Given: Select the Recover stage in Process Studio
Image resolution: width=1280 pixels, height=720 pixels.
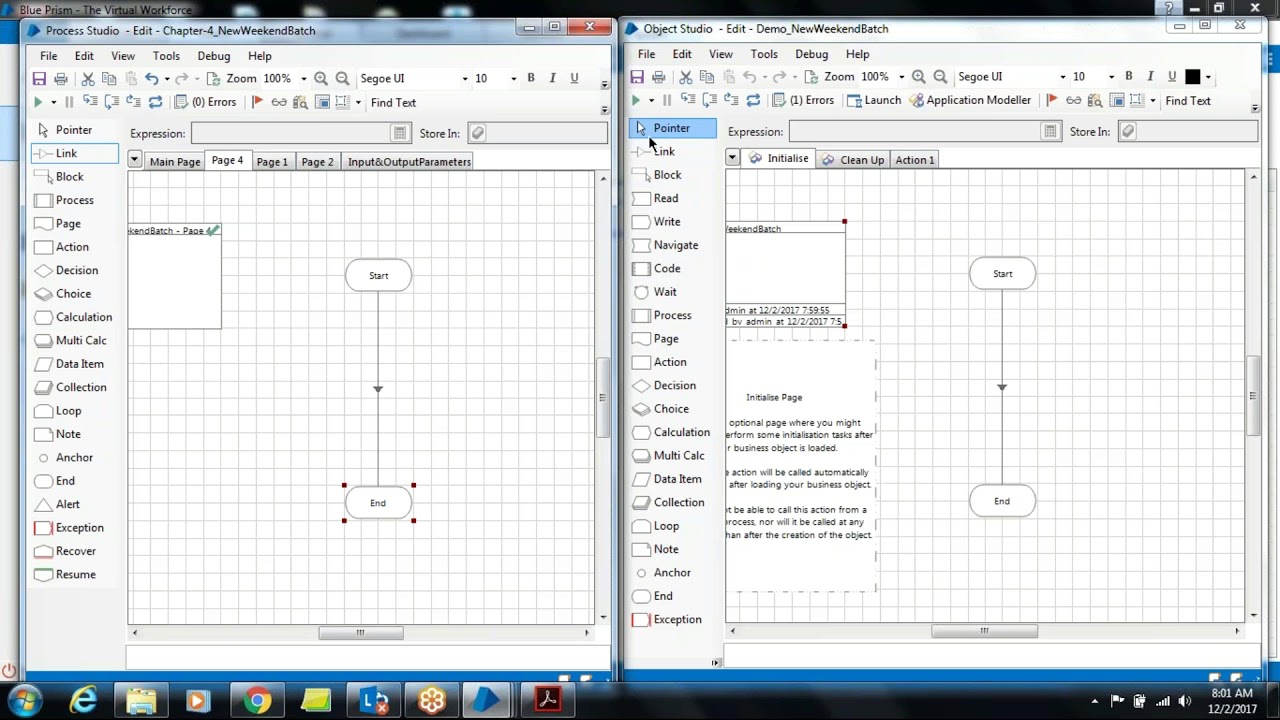Looking at the screenshot, I should 65,551.
